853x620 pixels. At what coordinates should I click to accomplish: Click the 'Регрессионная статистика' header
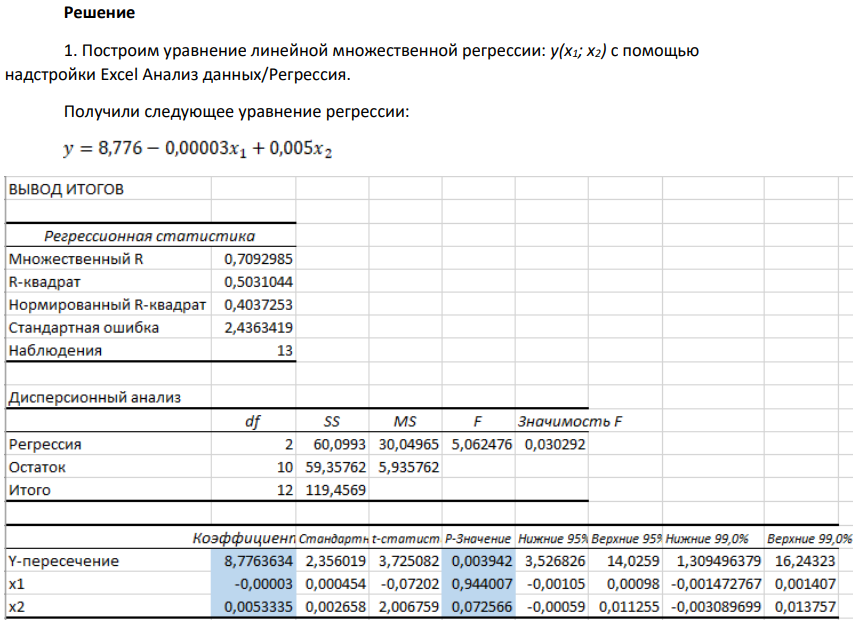[150, 236]
